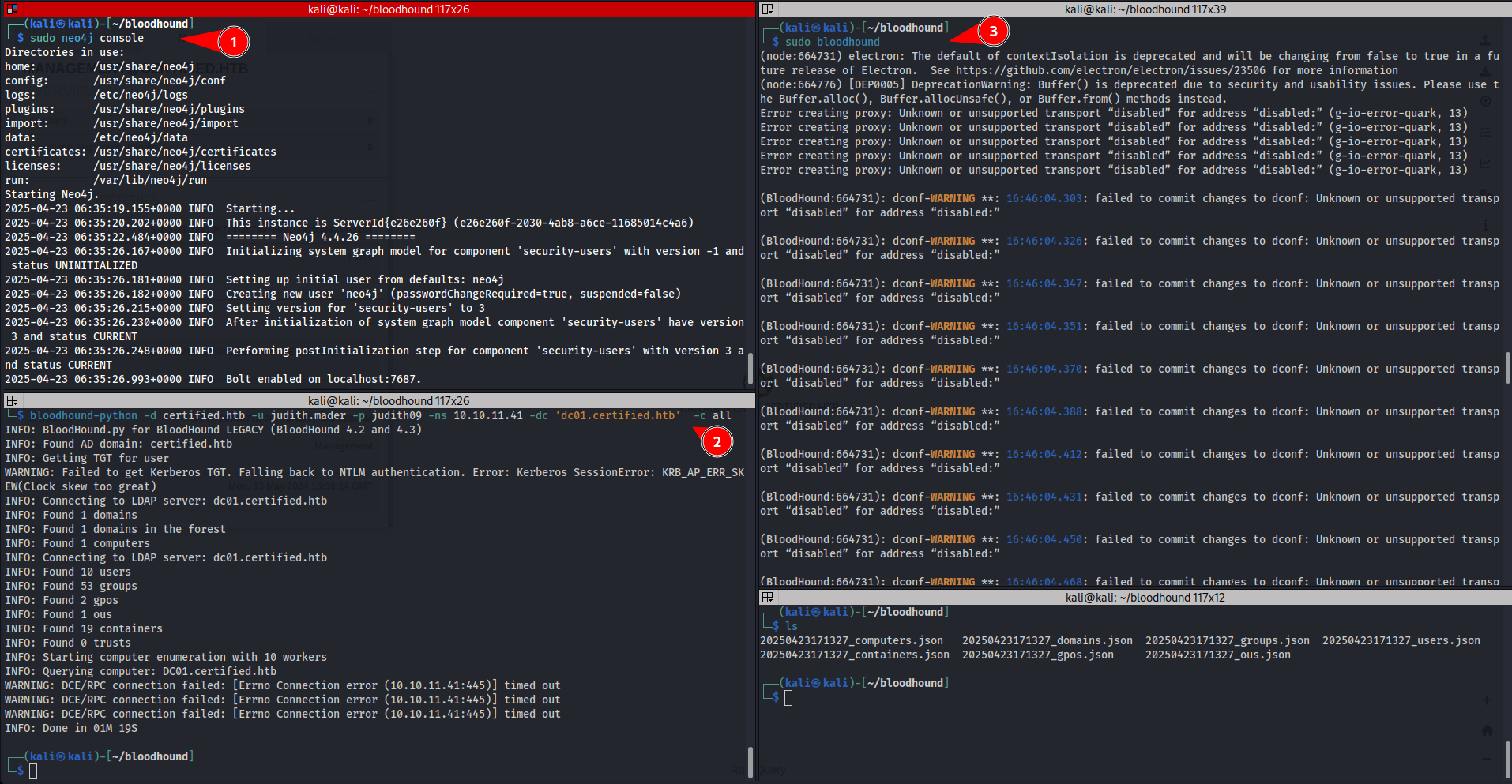
Task: Click the '10.10.11.41' nameserver argument in the command
Action: coord(488,415)
